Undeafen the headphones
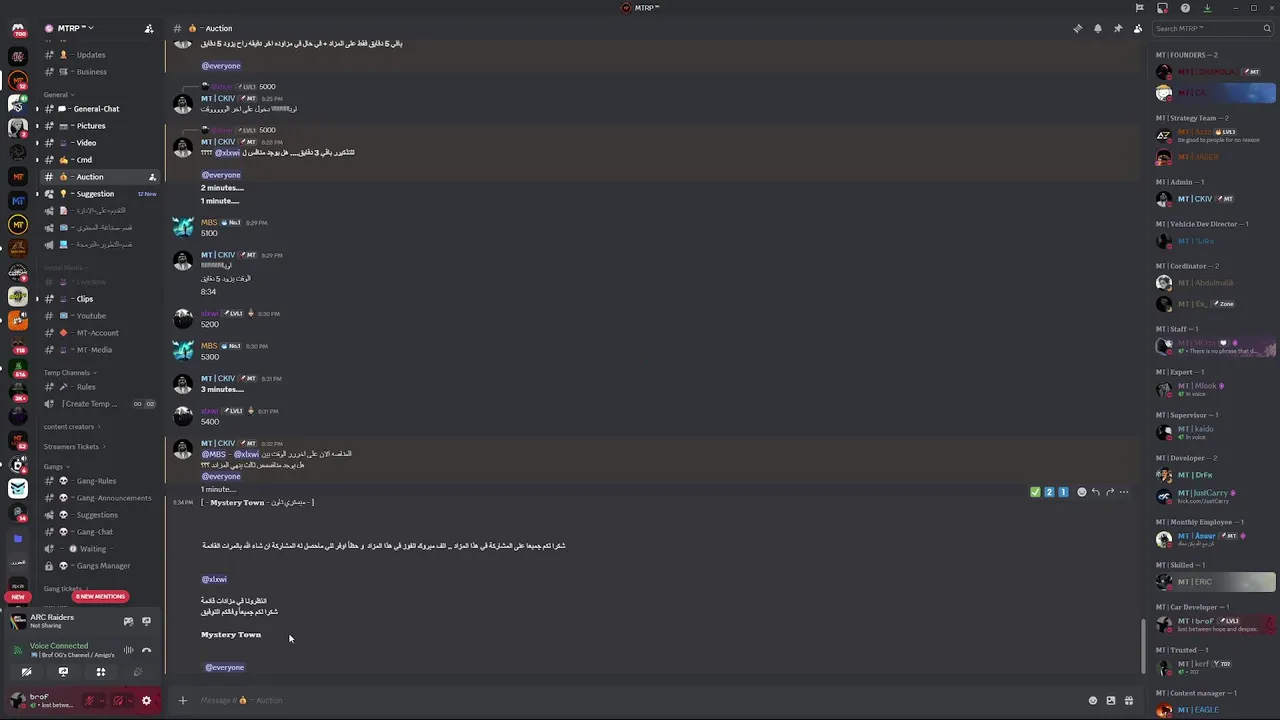The height and width of the screenshot is (720, 1280). coord(118,700)
